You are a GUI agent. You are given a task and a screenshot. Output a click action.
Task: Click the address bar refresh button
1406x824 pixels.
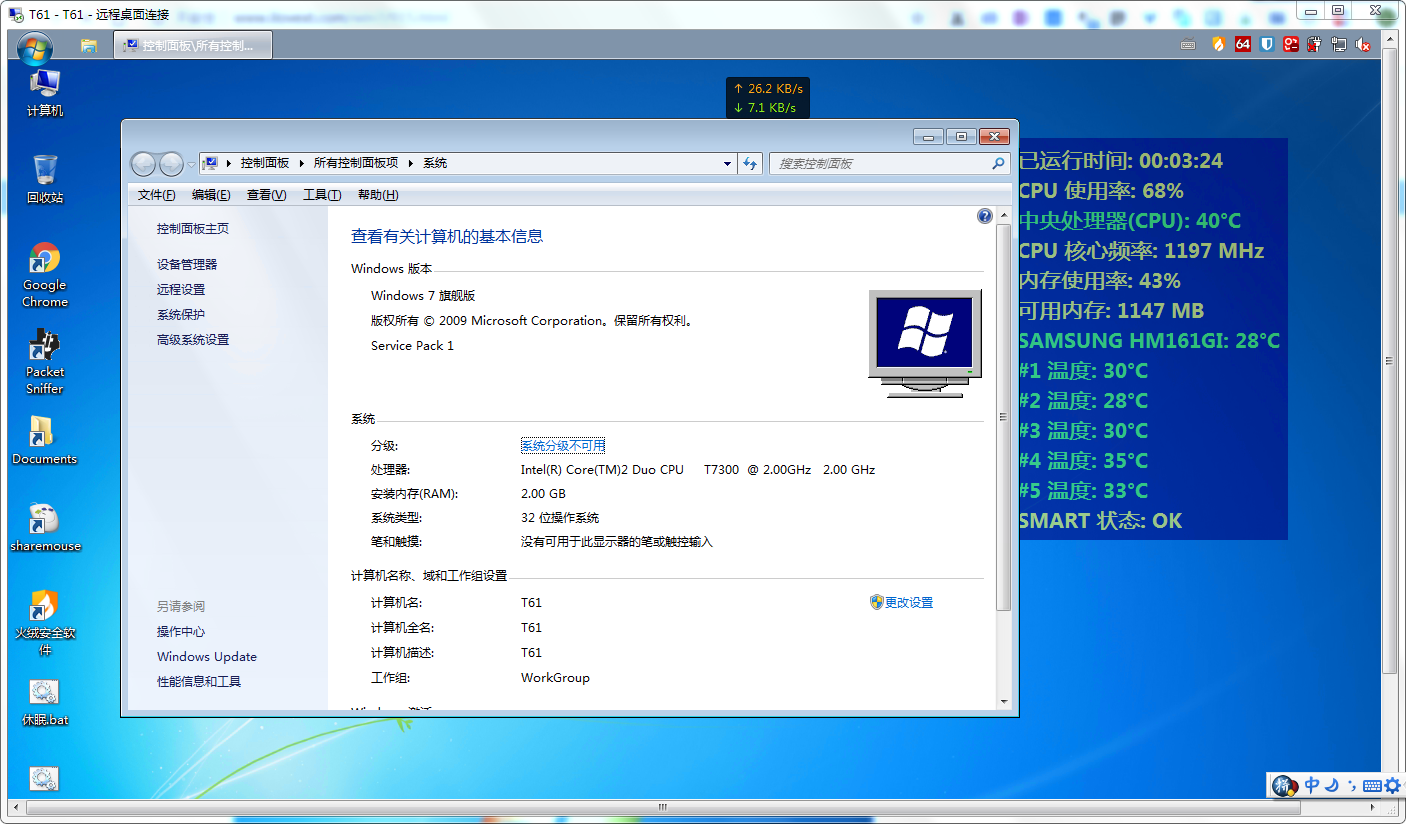[x=750, y=164]
